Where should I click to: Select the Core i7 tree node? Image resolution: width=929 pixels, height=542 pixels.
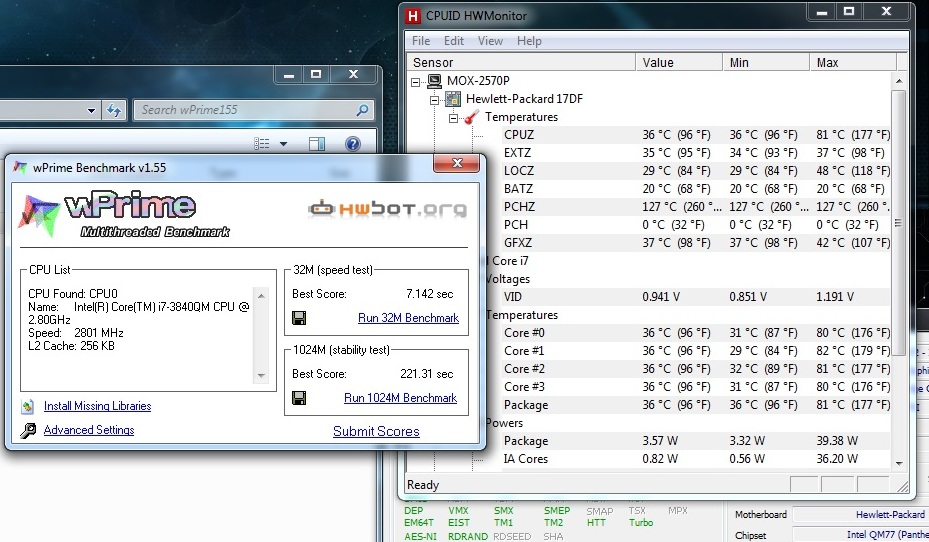(x=510, y=261)
